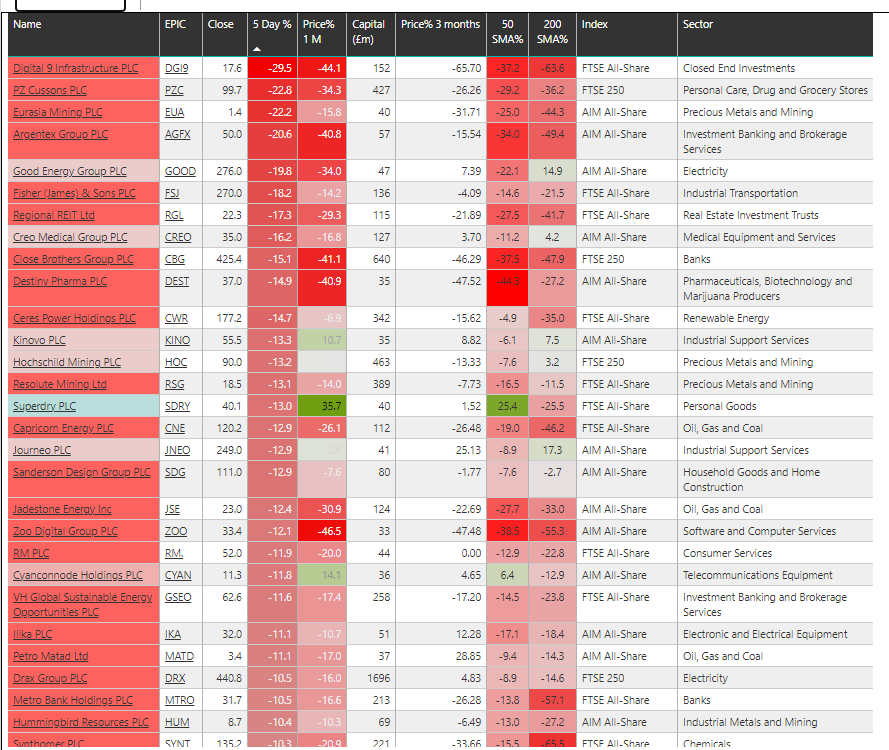Screen dimensions: 889x750
Task: Open PZ Cussons PLC link
Action: tap(50, 90)
